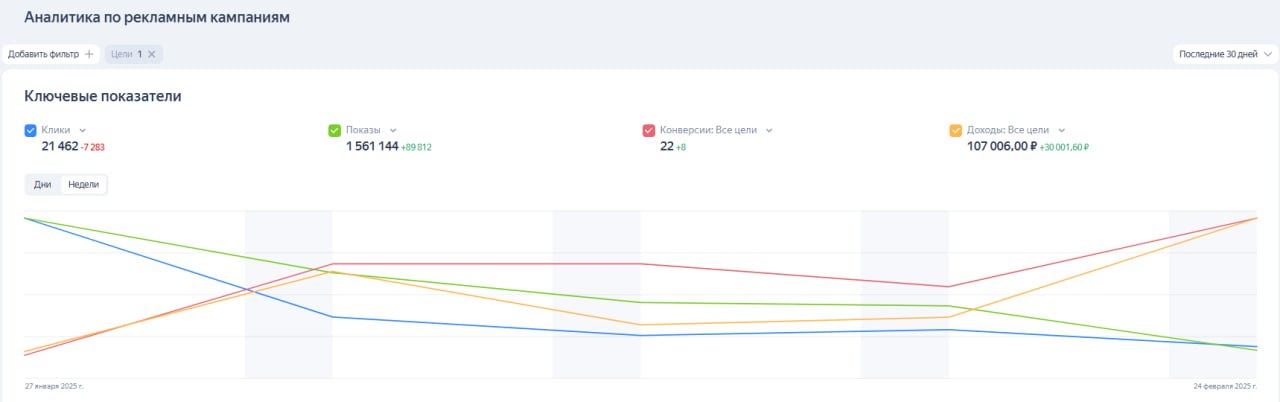This screenshot has height=402, width=1280.
Task: Open the Доходы: Все цели chevron
Action: point(1062,130)
